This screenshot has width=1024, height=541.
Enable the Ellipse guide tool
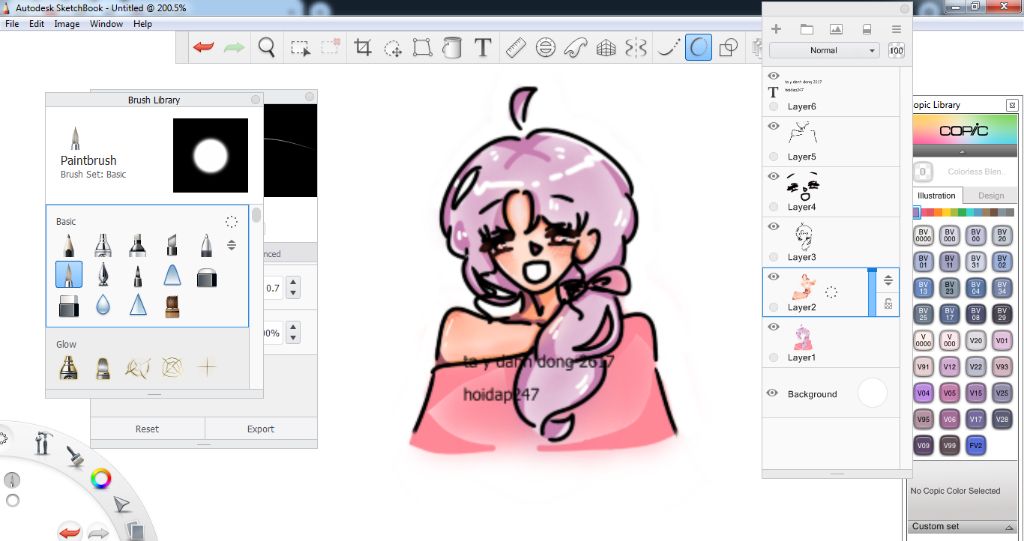click(545, 48)
